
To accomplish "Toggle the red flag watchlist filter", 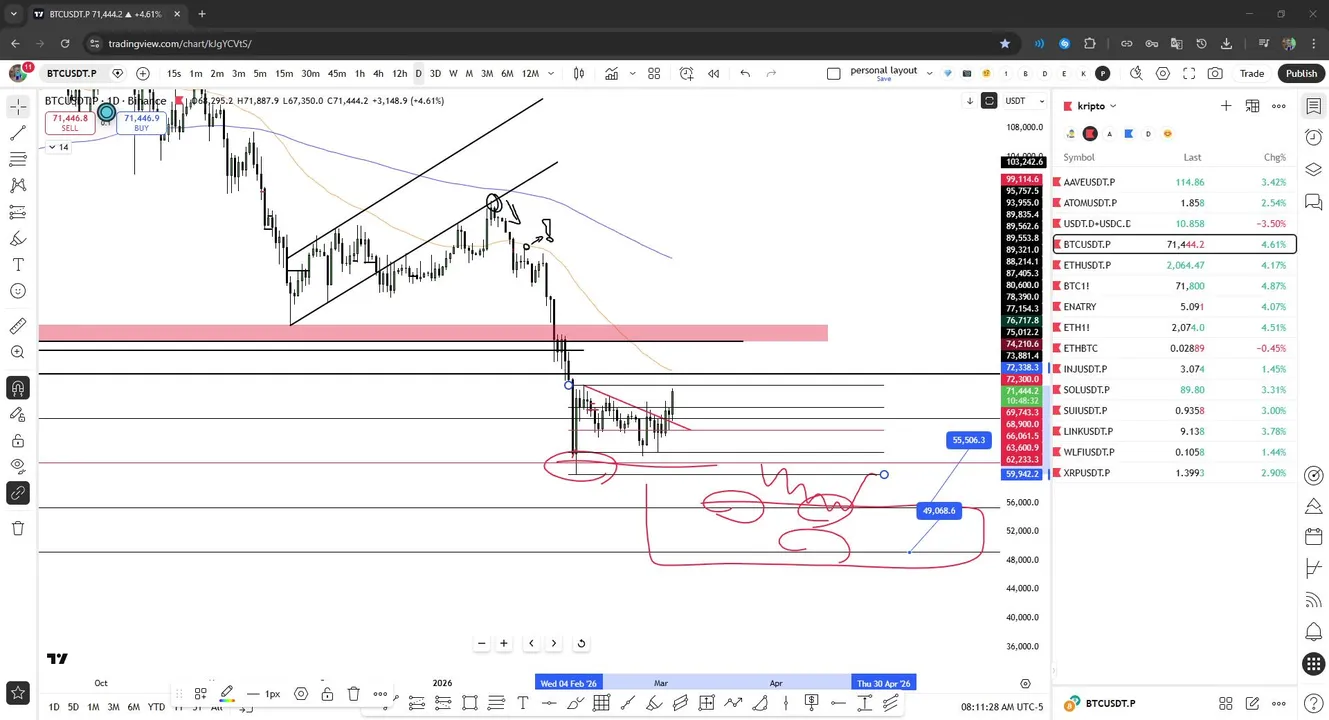I will [x=1090, y=134].
